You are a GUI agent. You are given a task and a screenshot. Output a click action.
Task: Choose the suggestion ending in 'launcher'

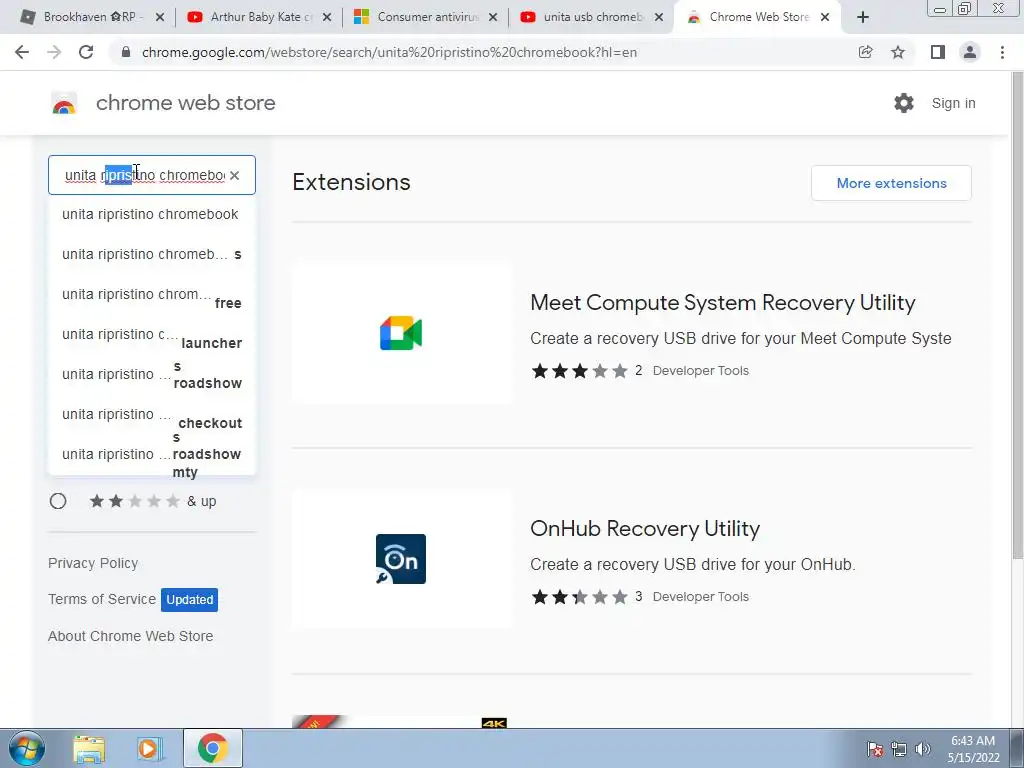(x=151, y=335)
